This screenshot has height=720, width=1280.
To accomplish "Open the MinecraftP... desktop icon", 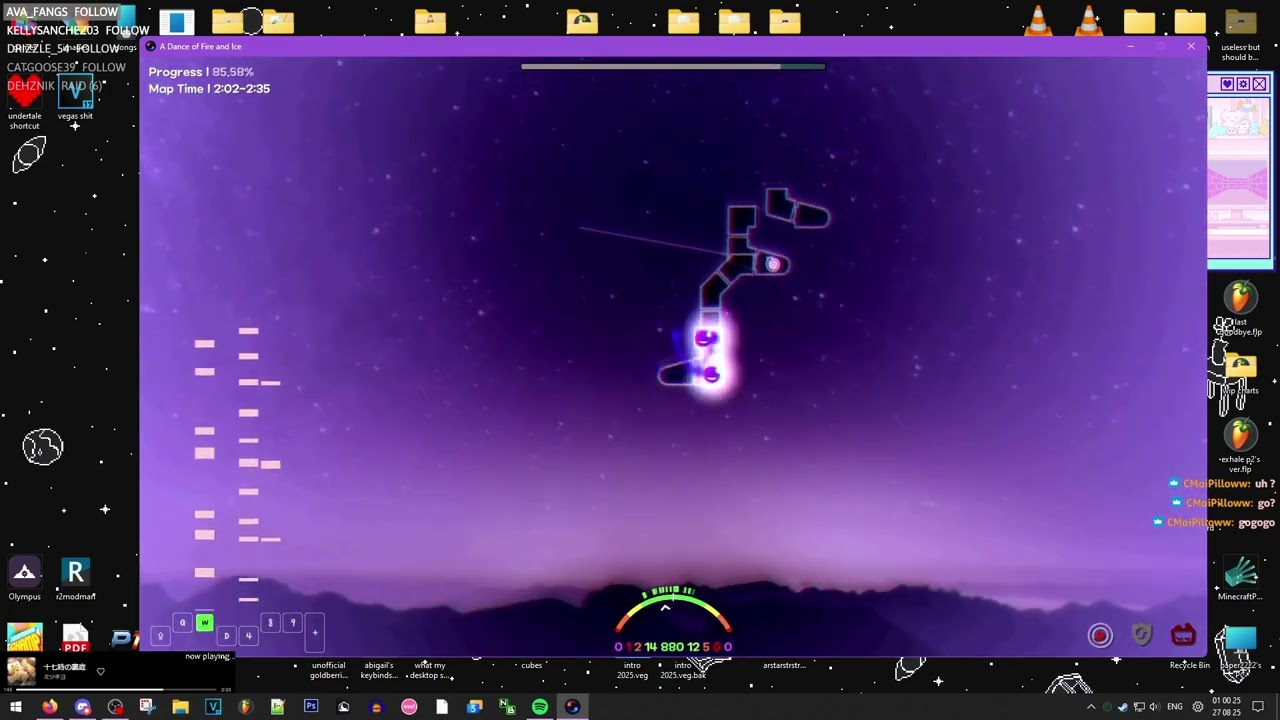I will 1240,580.
